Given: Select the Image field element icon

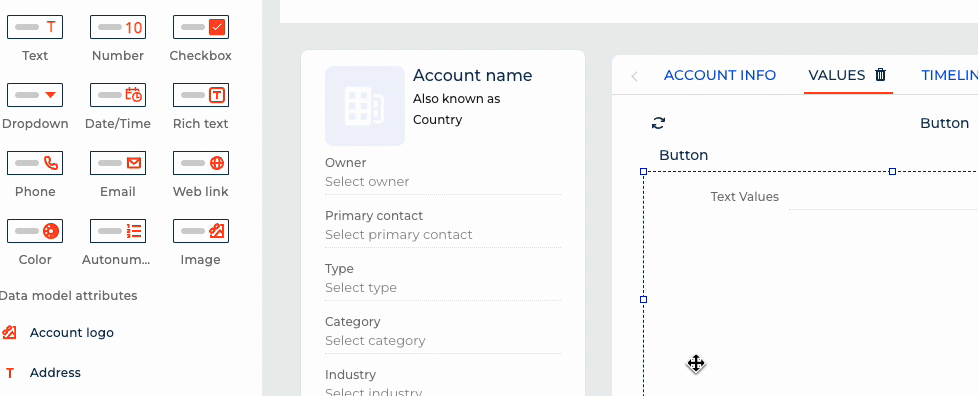Looking at the screenshot, I should pos(200,231).
